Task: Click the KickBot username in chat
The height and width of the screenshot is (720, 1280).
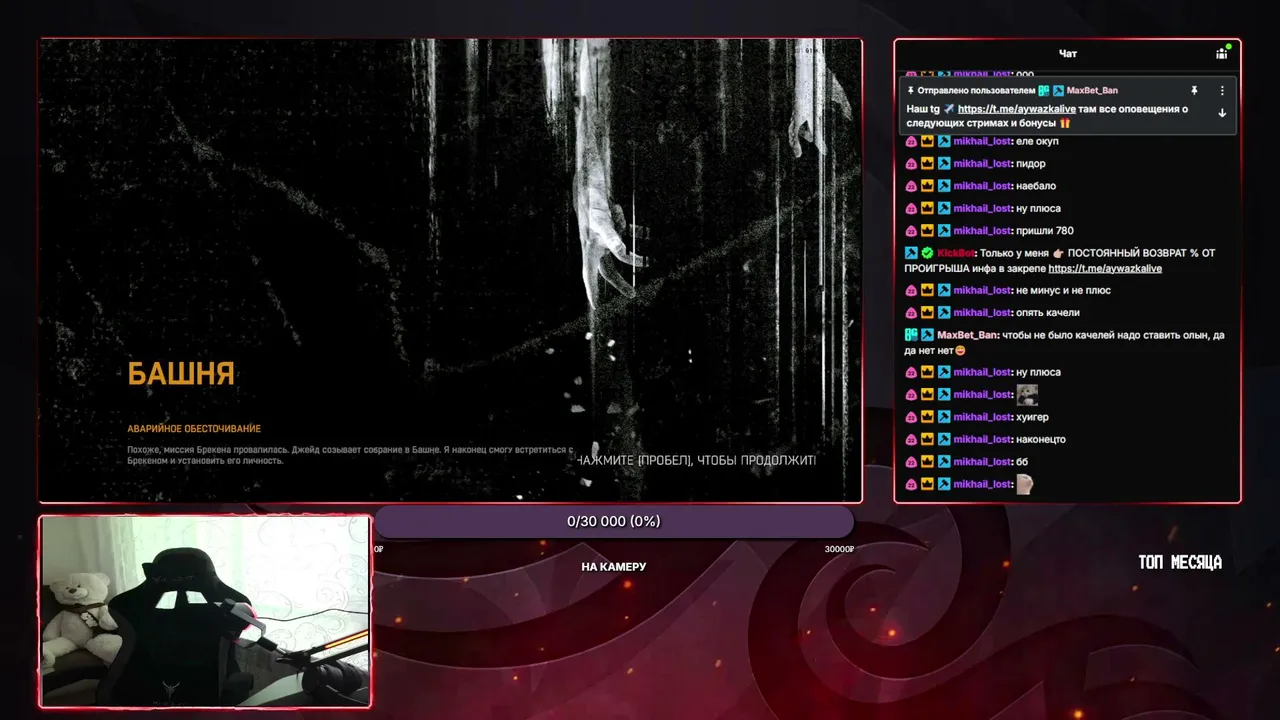Action: pyautogui.click(x=956, y=253)
